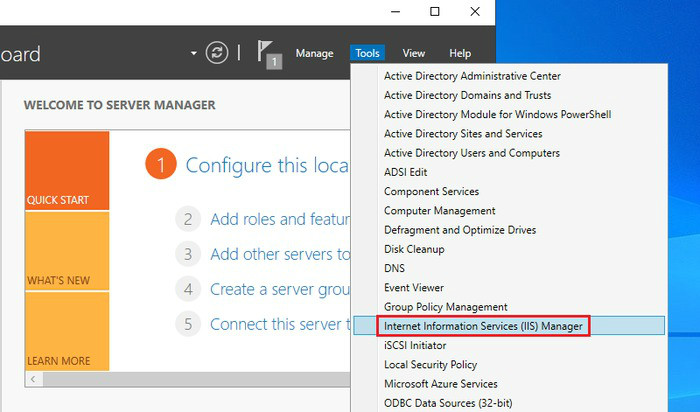Viewport: 700px width, 412px height.
Task: Open the Help menu
Action: coord(460,53)
